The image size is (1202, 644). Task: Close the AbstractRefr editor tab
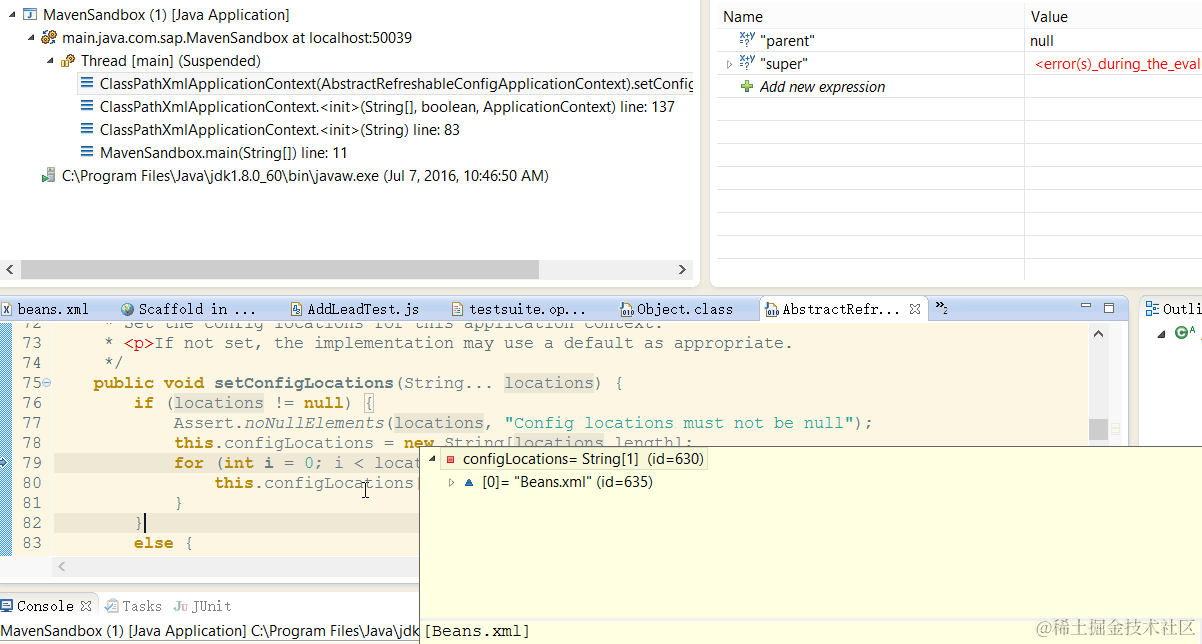[914, 309]
